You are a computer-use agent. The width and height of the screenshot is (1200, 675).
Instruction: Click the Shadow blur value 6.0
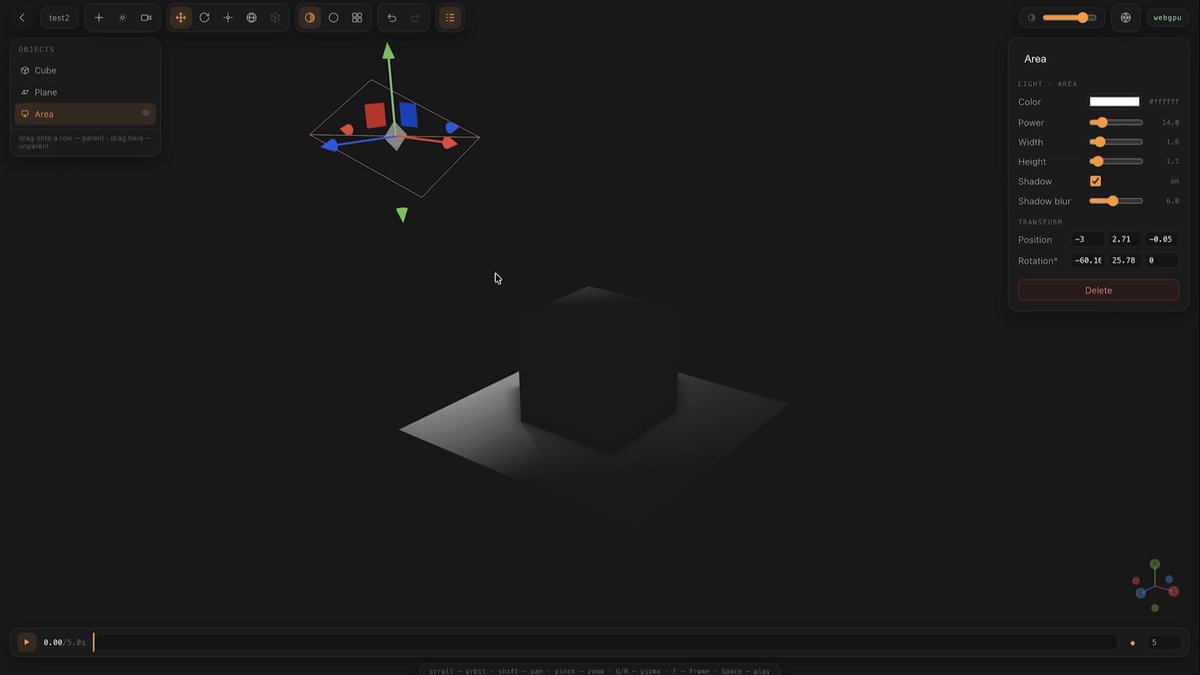coord(1172,201)
